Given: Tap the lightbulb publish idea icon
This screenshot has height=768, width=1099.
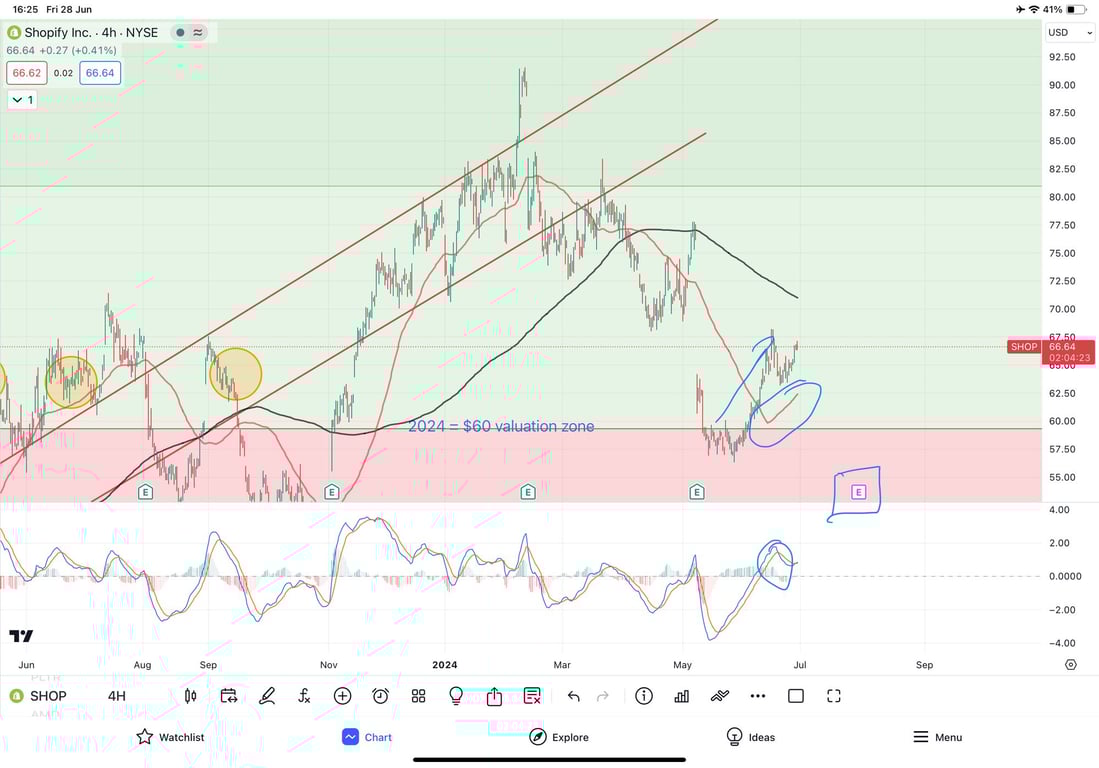Looking at the screenshot, I should pos(456,696).
